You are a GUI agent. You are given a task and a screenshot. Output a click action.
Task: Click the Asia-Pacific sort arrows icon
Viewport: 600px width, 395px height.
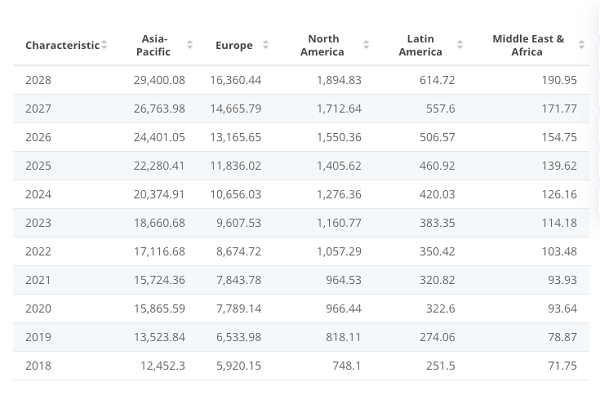[x=189, y=45]
